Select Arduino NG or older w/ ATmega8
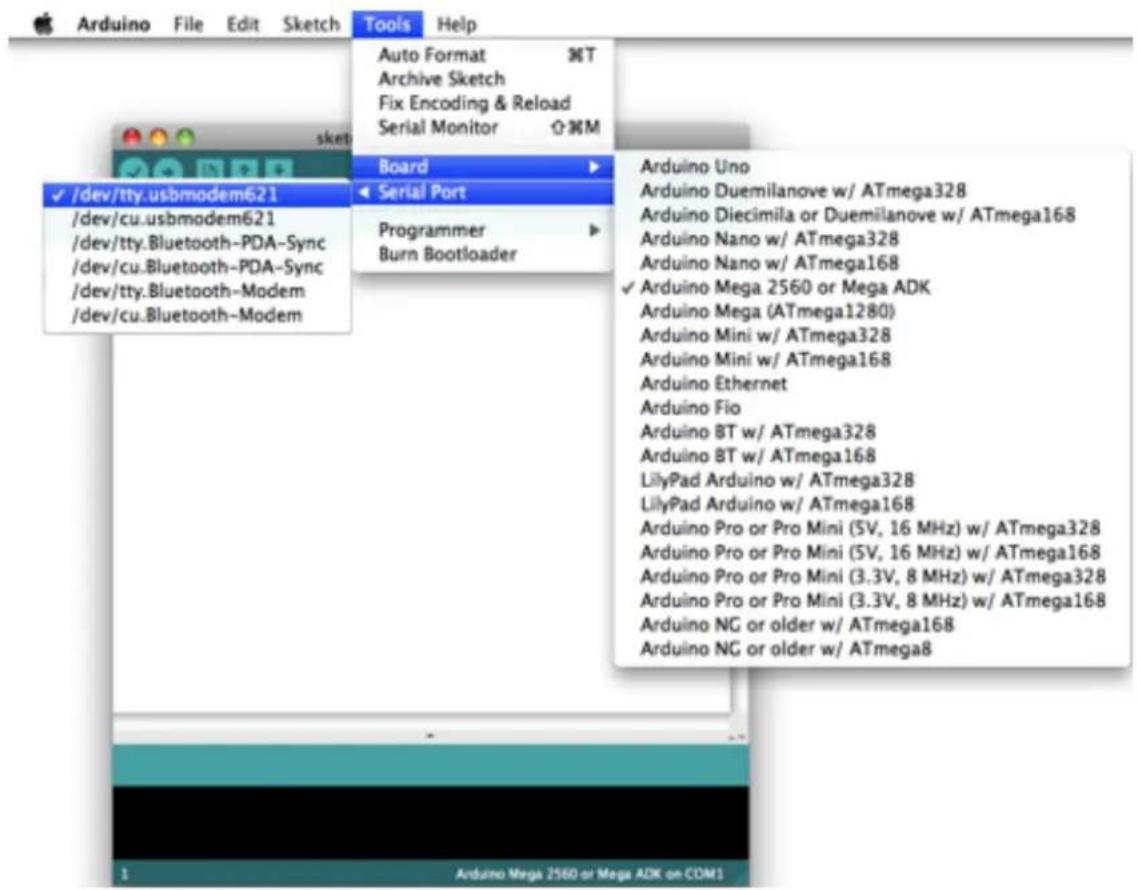The image size is (1137, 890). (x=872, y=648)
